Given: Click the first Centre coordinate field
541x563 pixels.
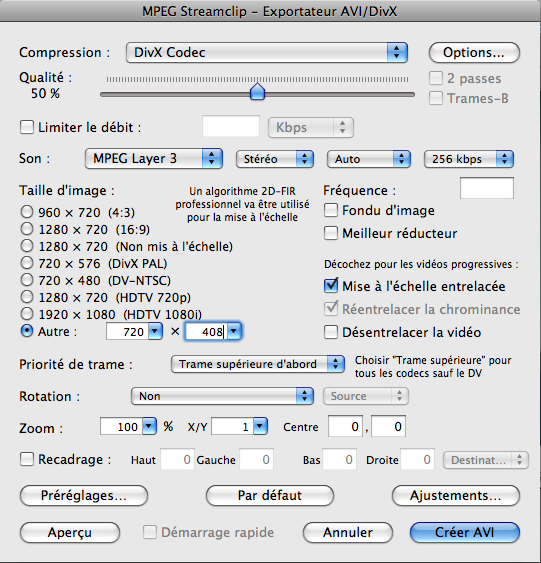Looking at the screenshot, I should [x=345, y=426].
